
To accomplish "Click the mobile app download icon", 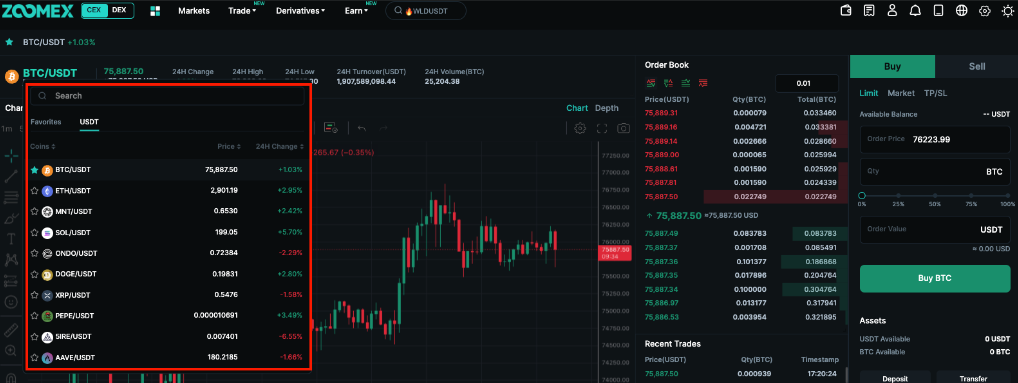I will [x=938, y=11].
